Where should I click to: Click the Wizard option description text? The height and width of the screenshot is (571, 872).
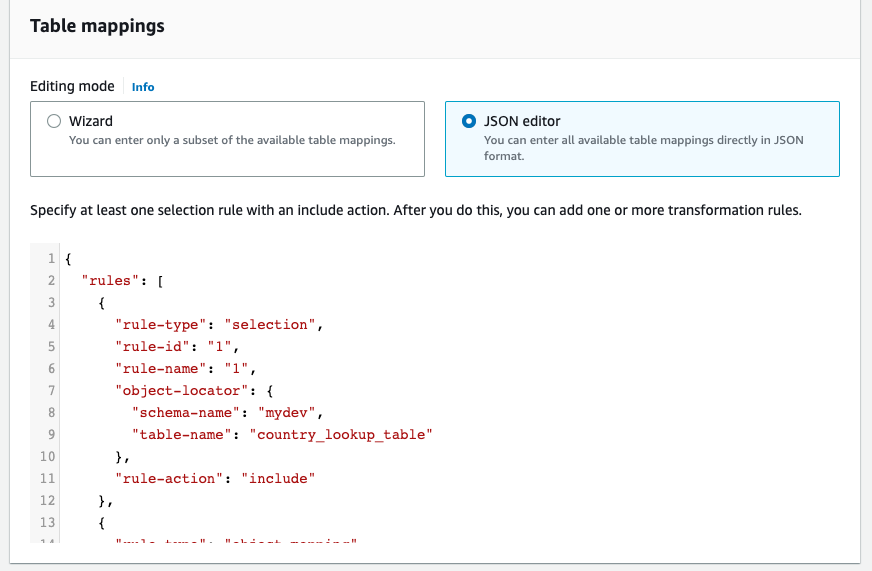[x=232, y=140]
